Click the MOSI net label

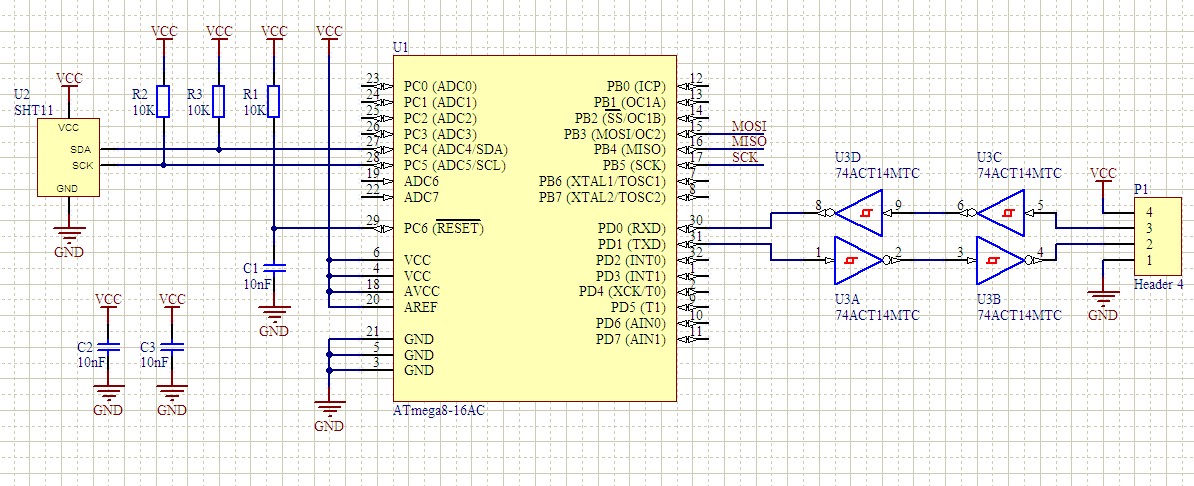point(748,127)
